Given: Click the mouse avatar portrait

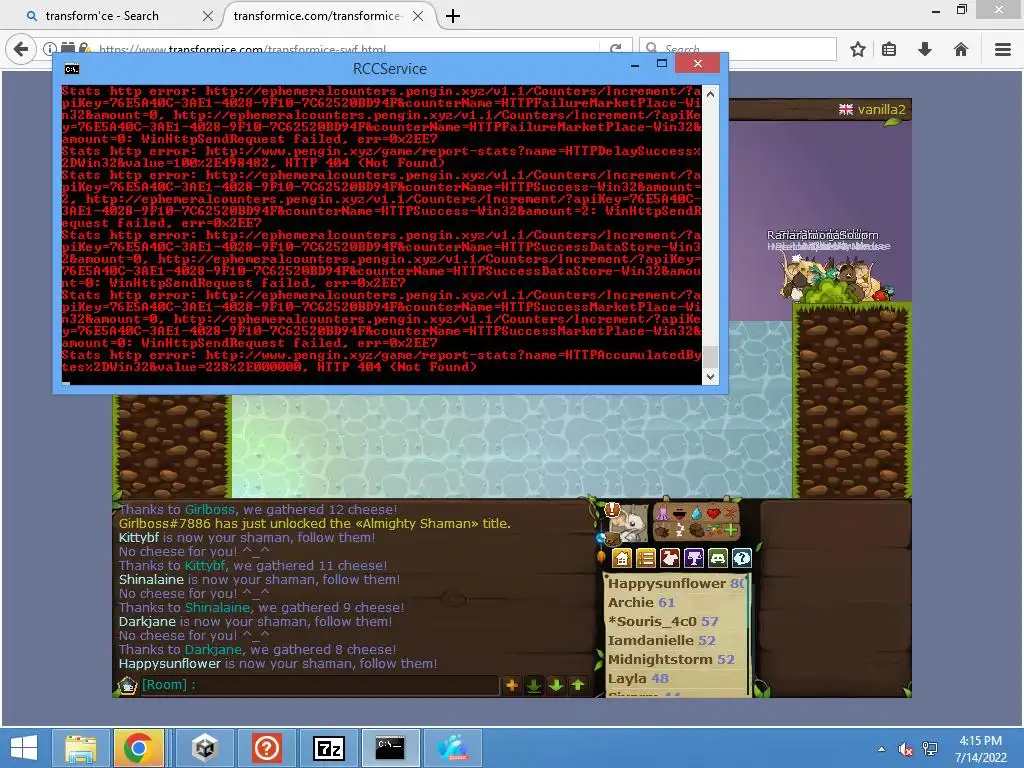Looking at the screenshot, I should click(x=630, y=524).
